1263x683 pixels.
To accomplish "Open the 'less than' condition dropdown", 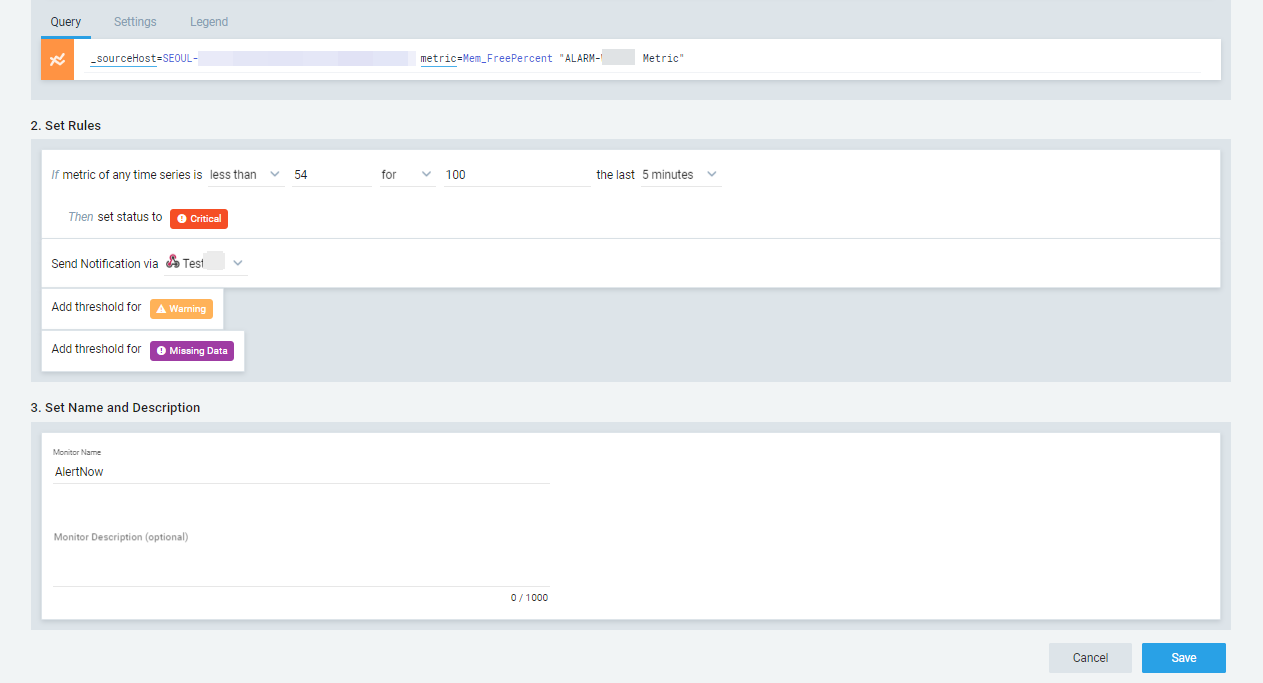I will pyautogui.click(x=245, y=175).
